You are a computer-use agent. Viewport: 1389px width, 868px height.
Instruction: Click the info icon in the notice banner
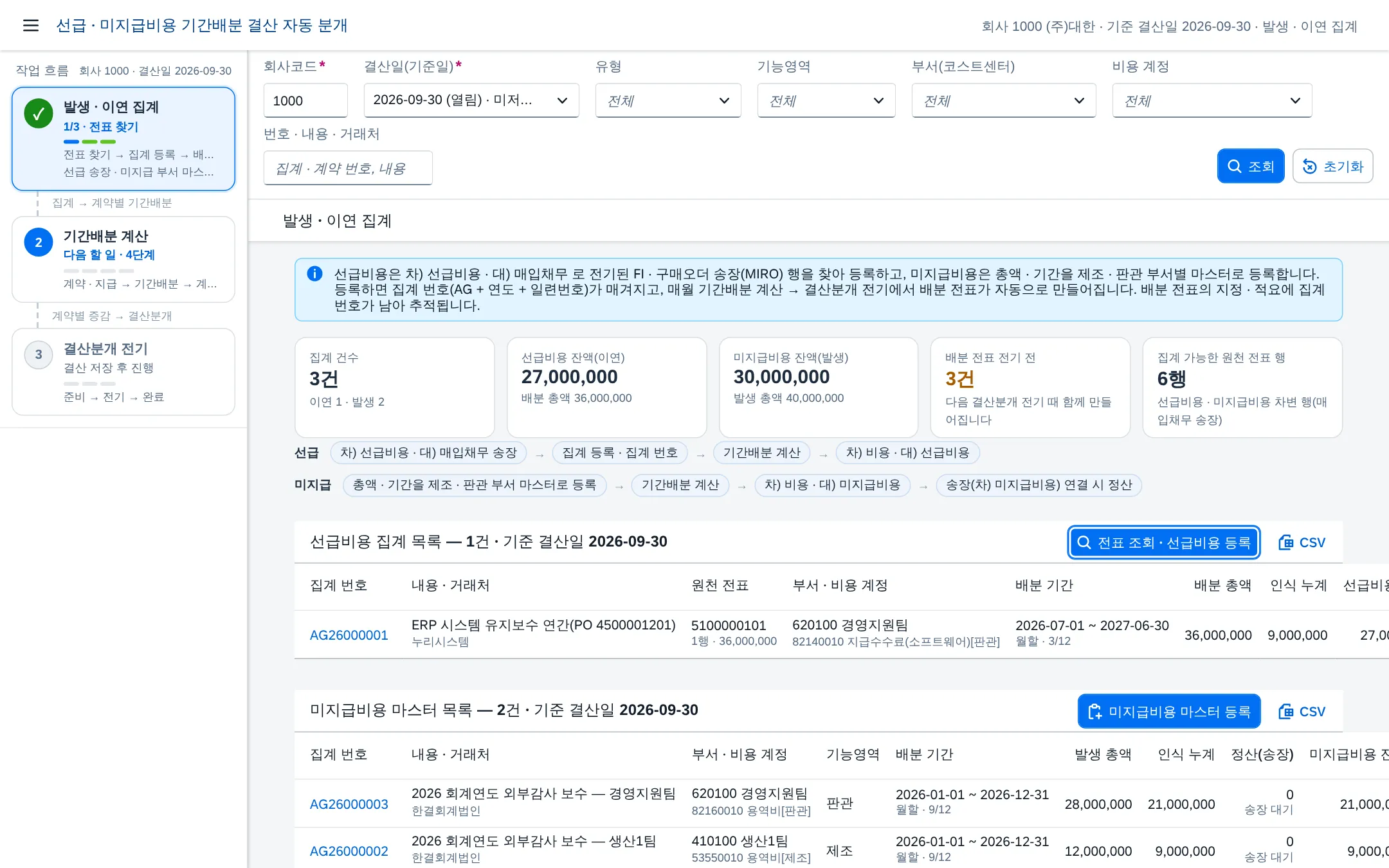[x=314, y=274]
